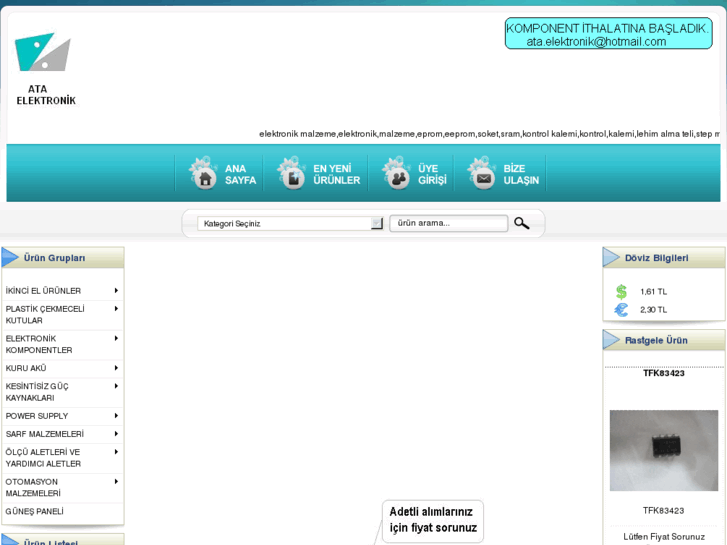This screenshot has width=727, height=545.
Task: Open the POWER SUPPLY category
Action: 37,416
